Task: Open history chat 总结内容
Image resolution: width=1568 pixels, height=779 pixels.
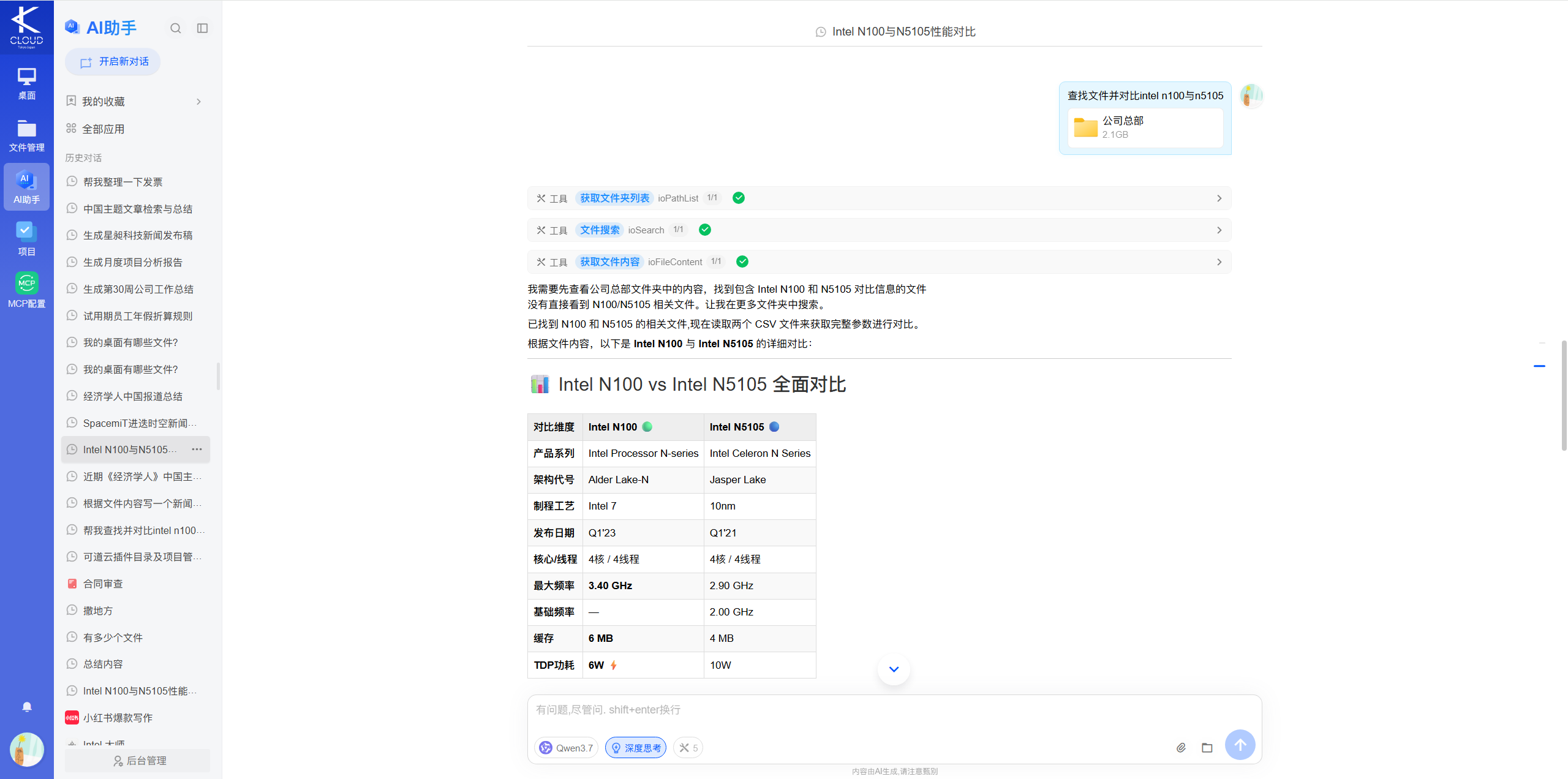Action: [135, 664]
